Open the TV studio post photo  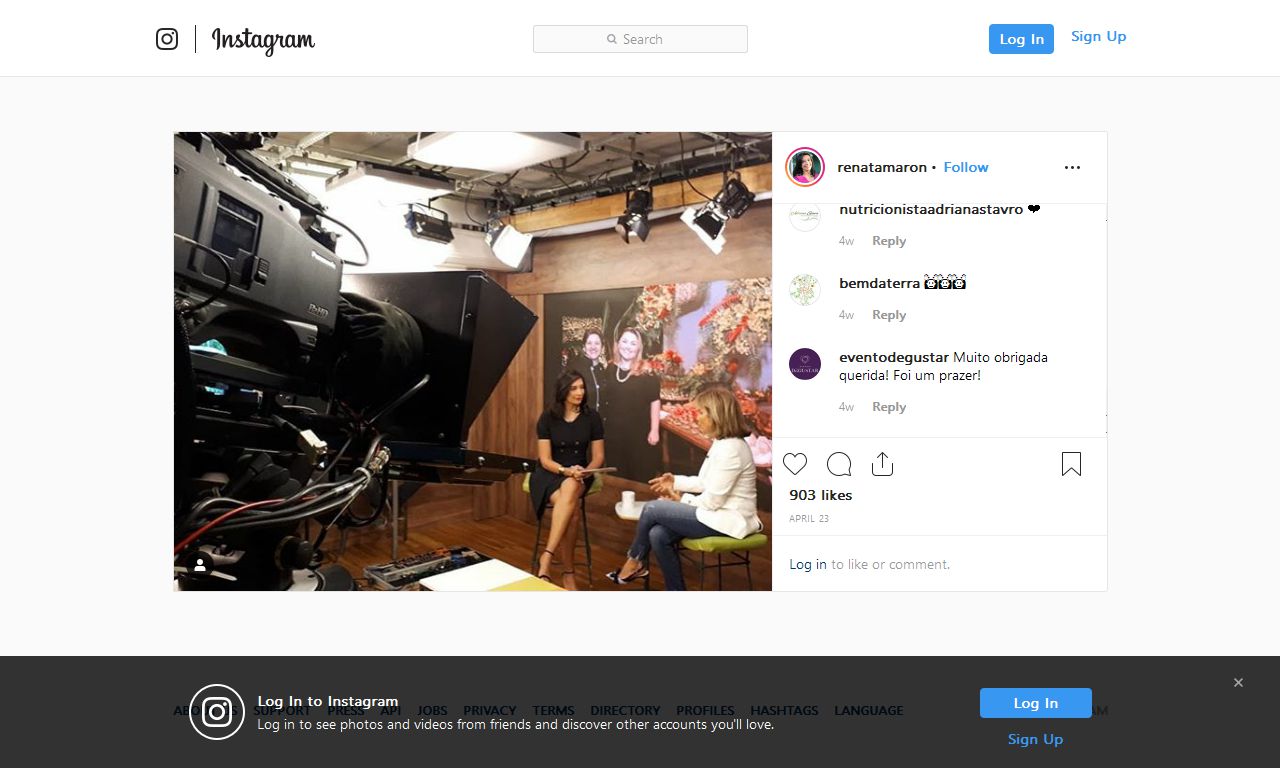pyautogui.click(x=472, y=361)
